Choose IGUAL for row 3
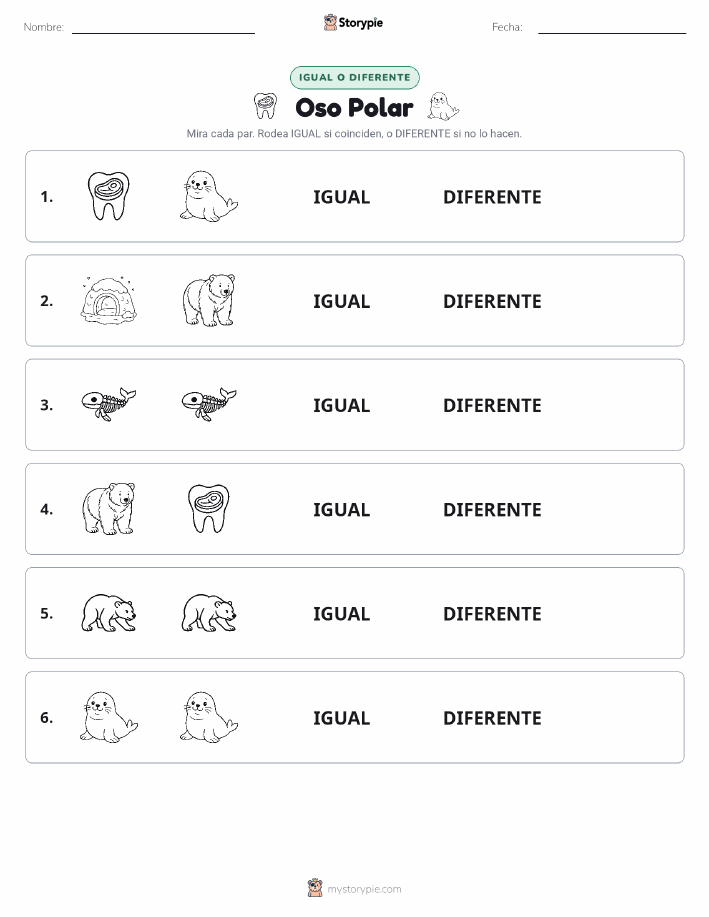The width and height of the screenshot is (709, 917). point(342,405)
